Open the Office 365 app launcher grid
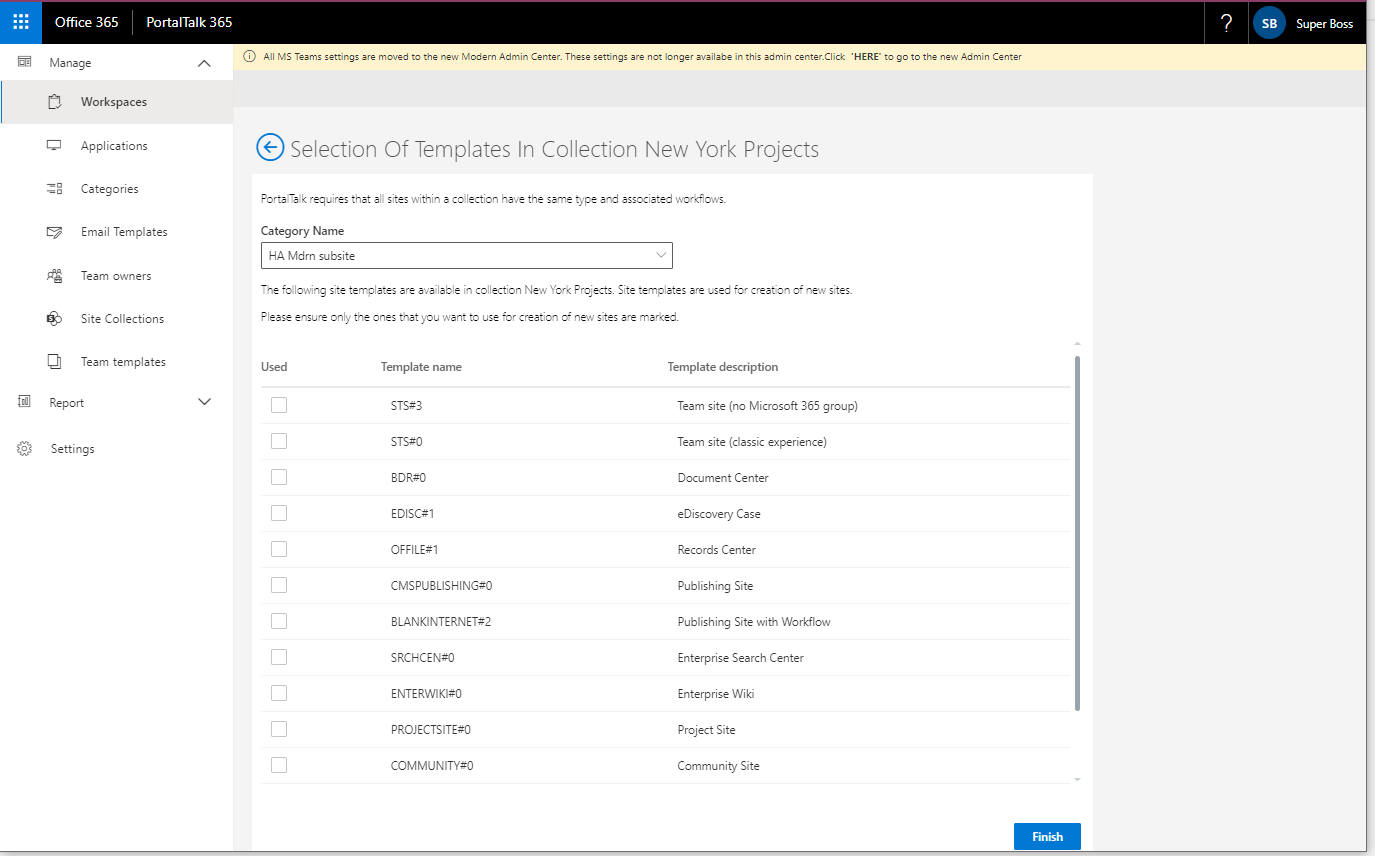 pyautogui.click(x=21, y=22)
